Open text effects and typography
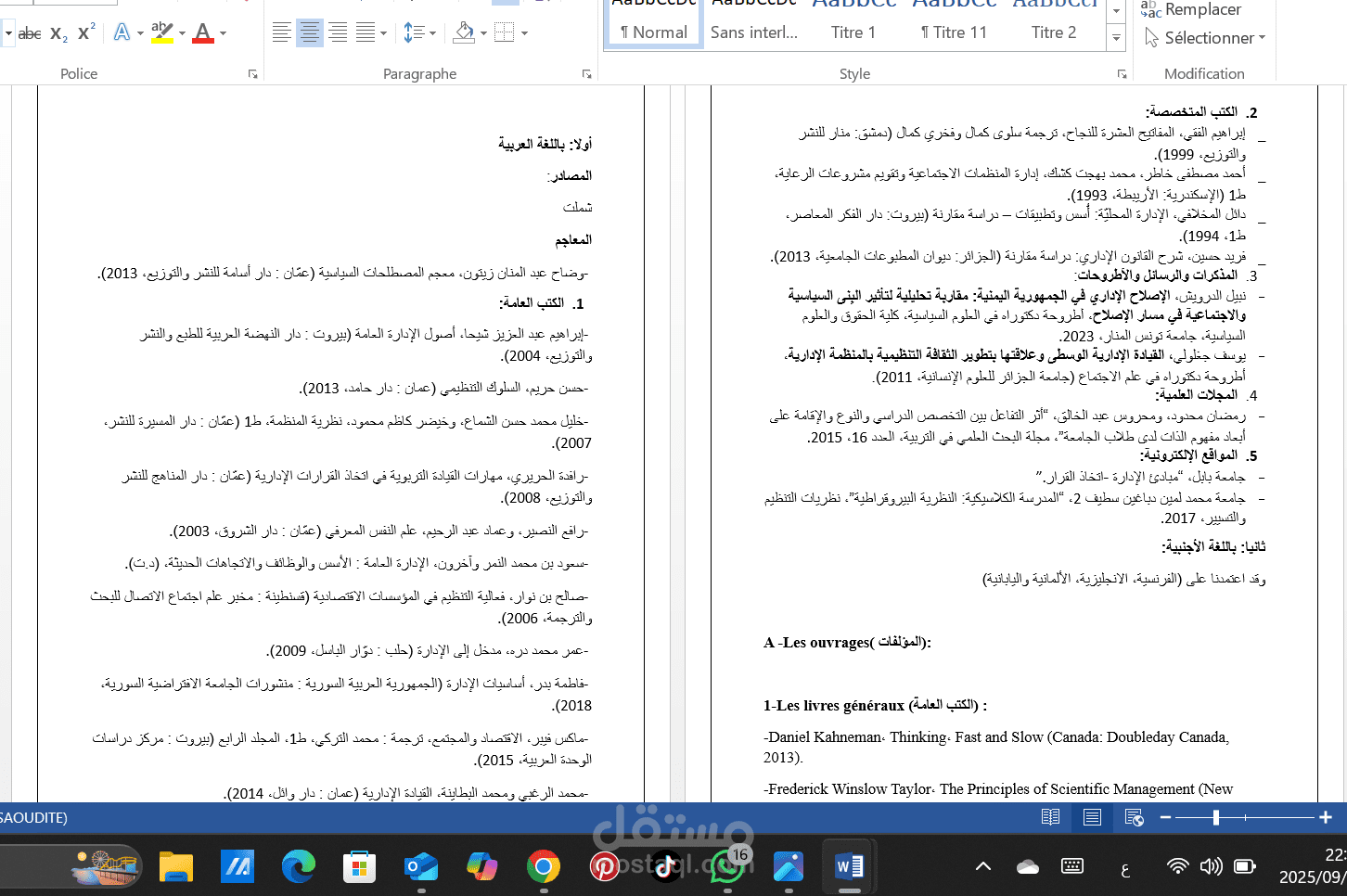 pos(122,33)
